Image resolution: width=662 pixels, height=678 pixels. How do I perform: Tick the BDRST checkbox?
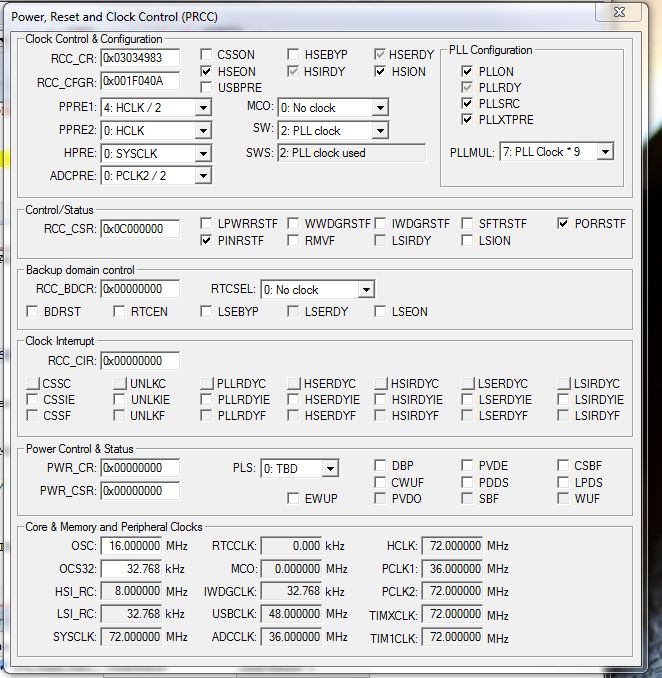[32, 311]
